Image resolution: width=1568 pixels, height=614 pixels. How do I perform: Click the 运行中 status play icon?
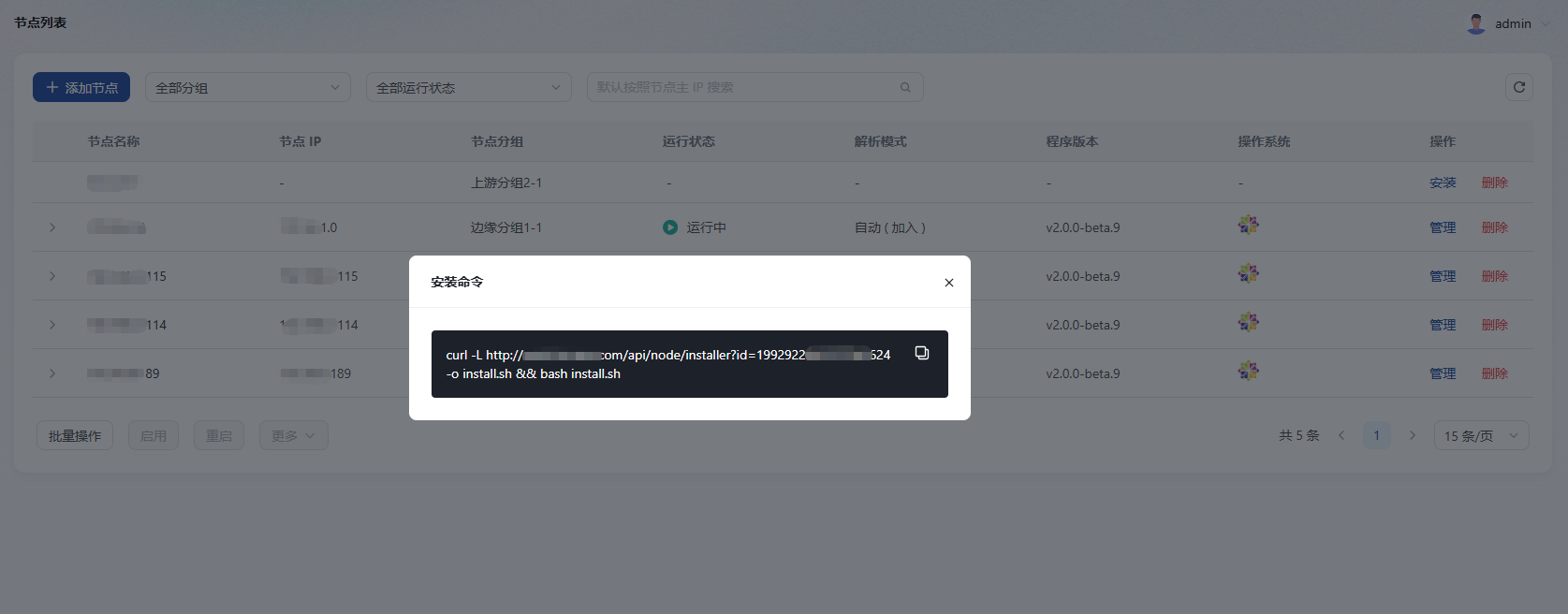click(x=670, y=227)
